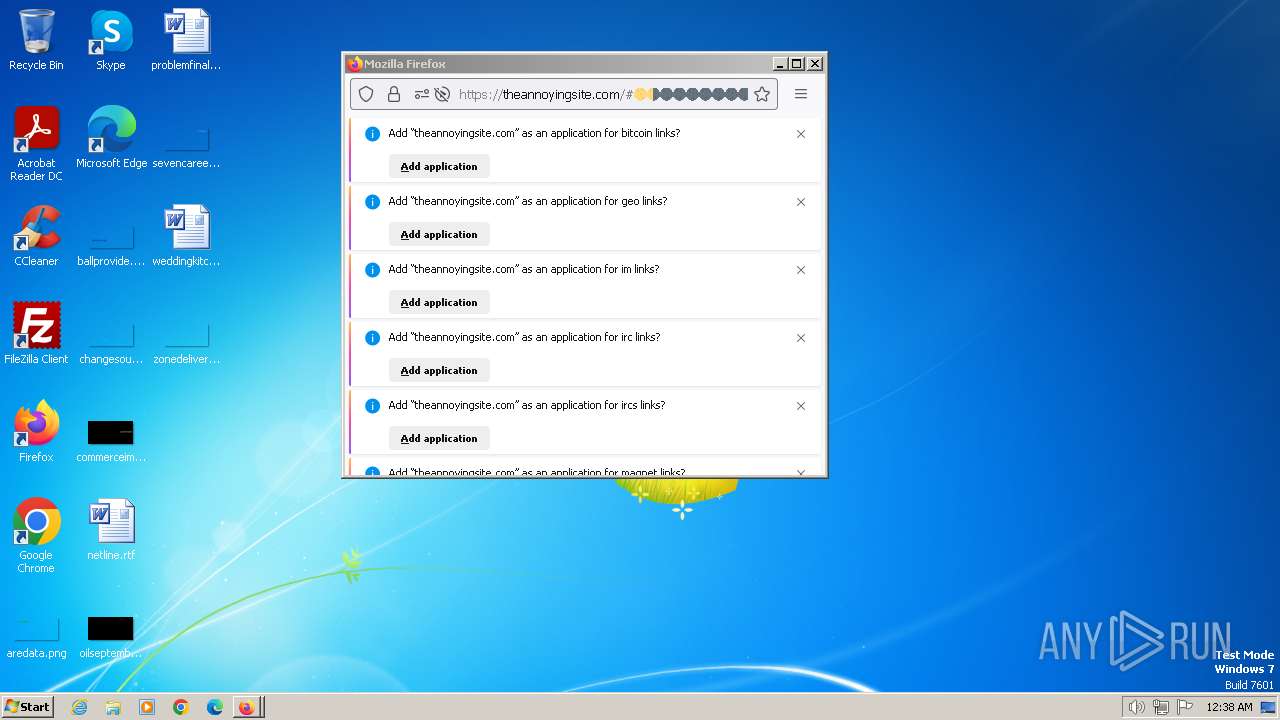Image resolution: width=1280 pixels, height=720 pixels.
Task: Click info icon of bitcoin links notification
Action: tap(373, 134)
